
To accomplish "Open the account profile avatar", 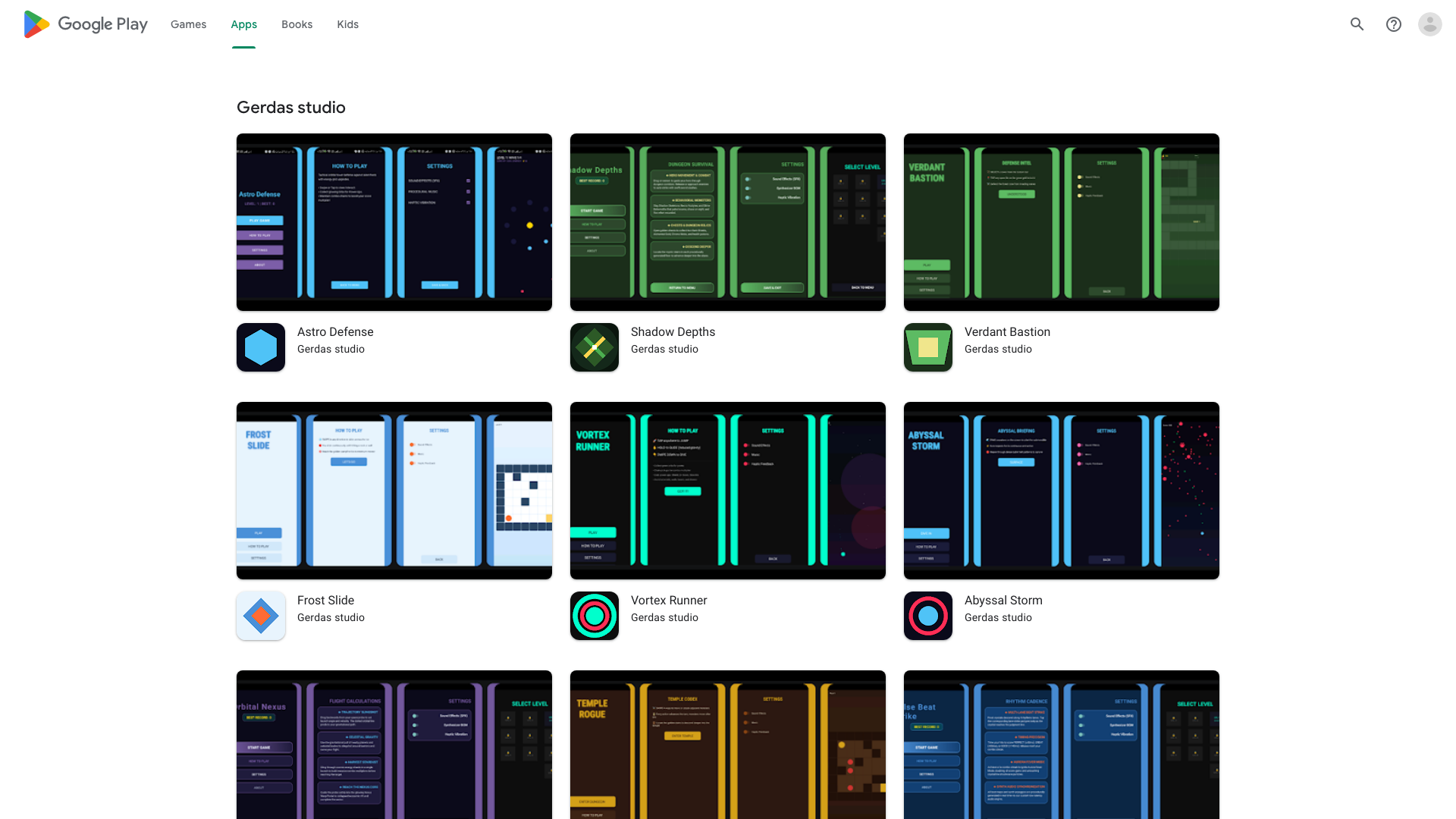I will [x=1430, y=24].
